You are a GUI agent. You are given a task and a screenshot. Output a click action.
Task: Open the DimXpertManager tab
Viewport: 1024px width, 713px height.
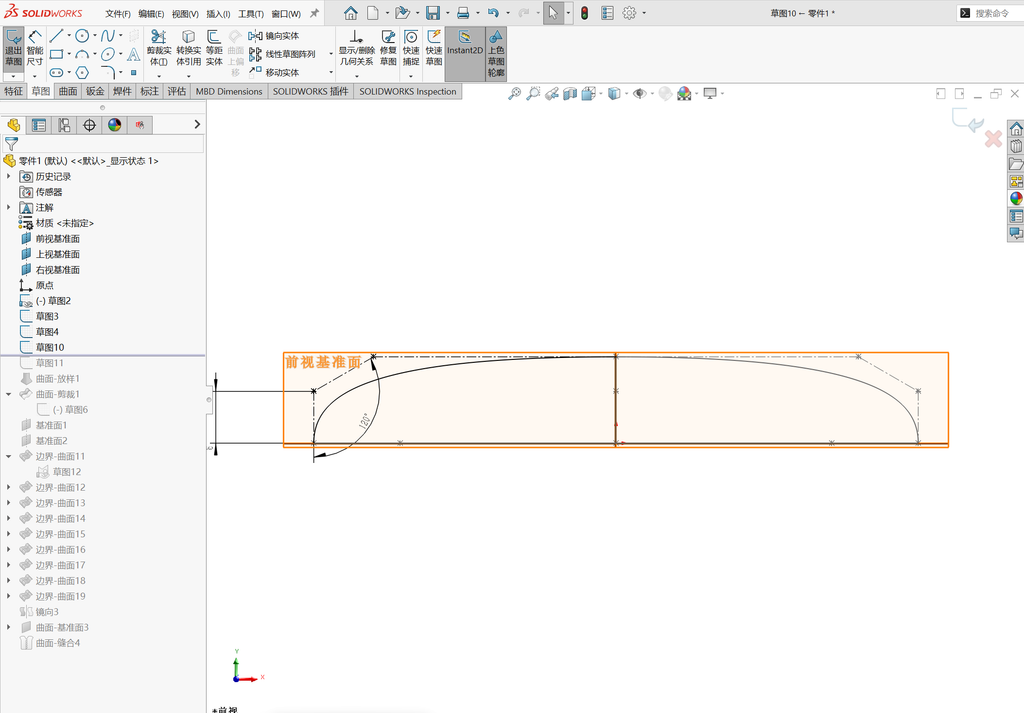(89, 125)
